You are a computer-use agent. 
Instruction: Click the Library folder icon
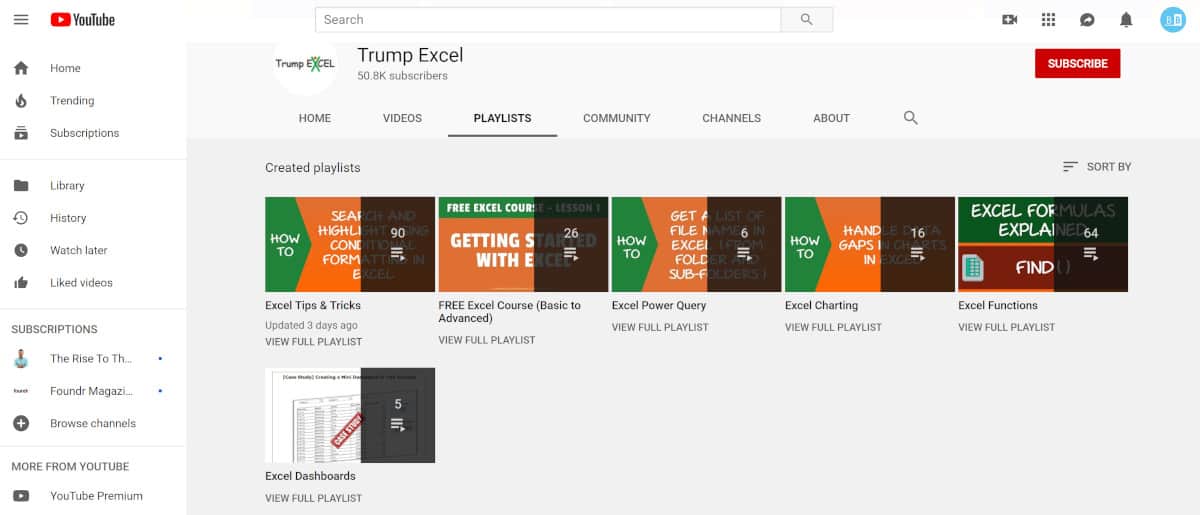(x=21, y=186)
